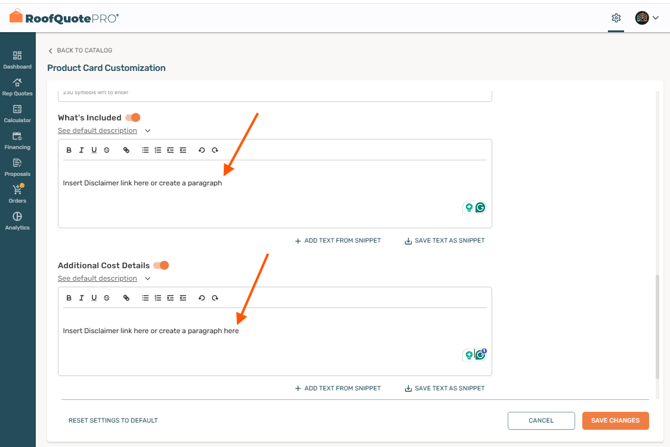
Task: Apply bullet list in What's Included editor
Action: [145, 150]
